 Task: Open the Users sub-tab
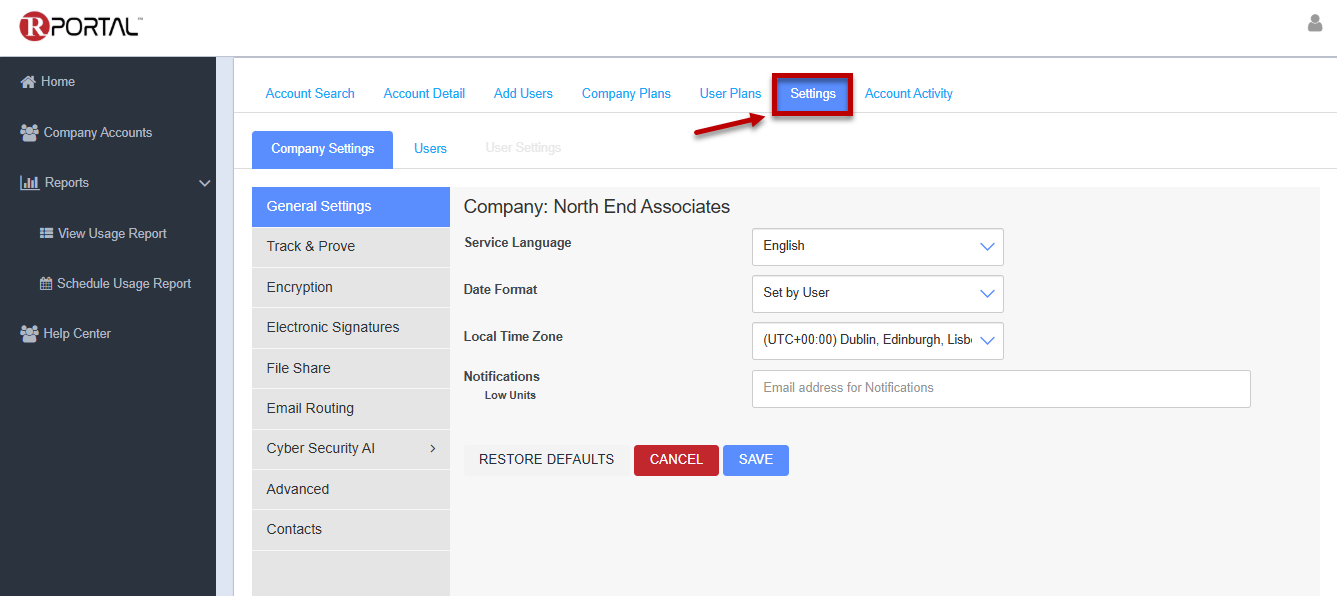click(430, 148)
